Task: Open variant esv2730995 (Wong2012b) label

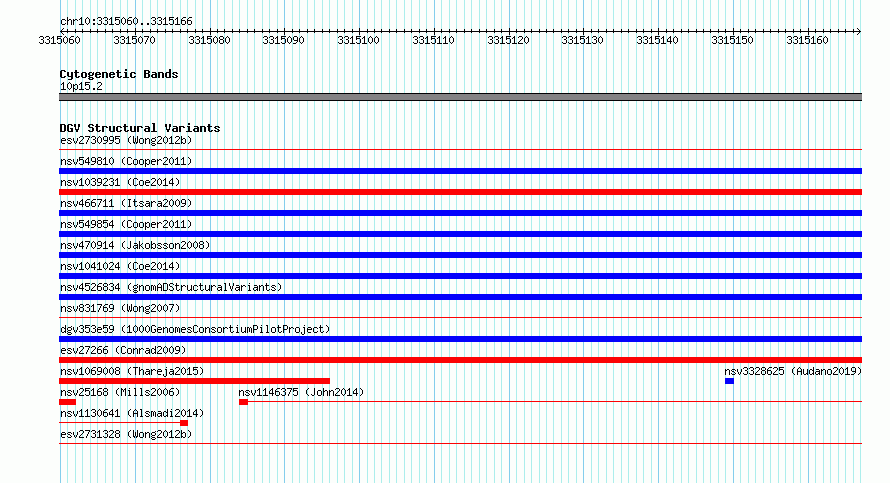Action: tap(126, 140)
